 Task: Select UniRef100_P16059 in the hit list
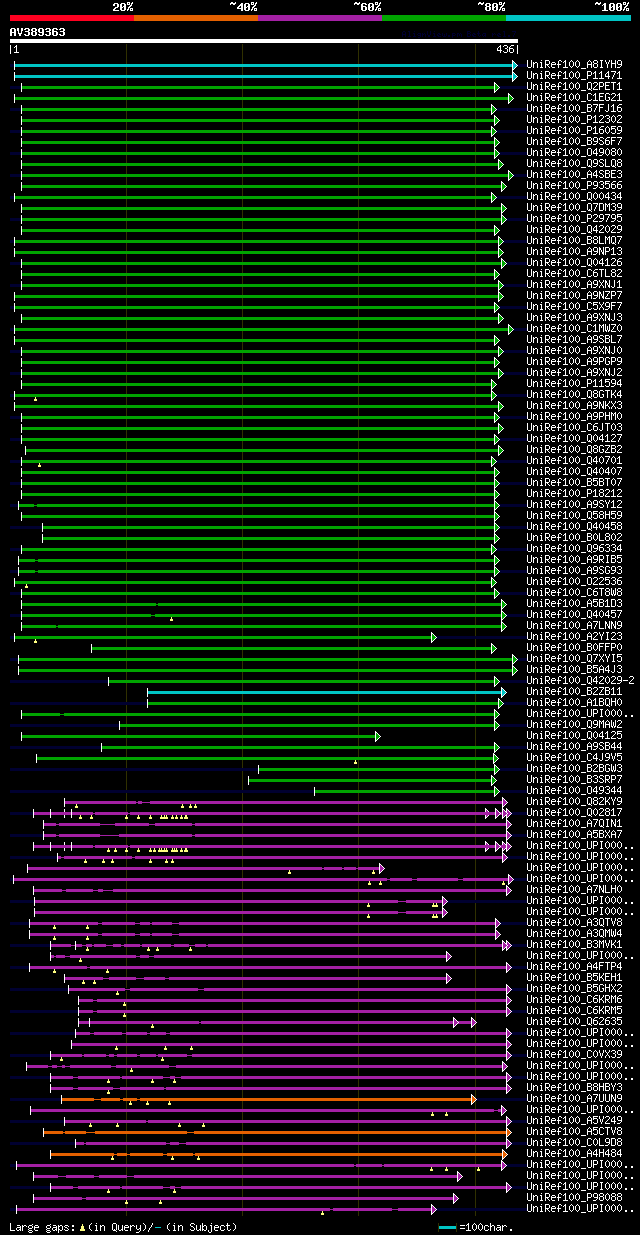pyautogui.click(x=576, y=130)
